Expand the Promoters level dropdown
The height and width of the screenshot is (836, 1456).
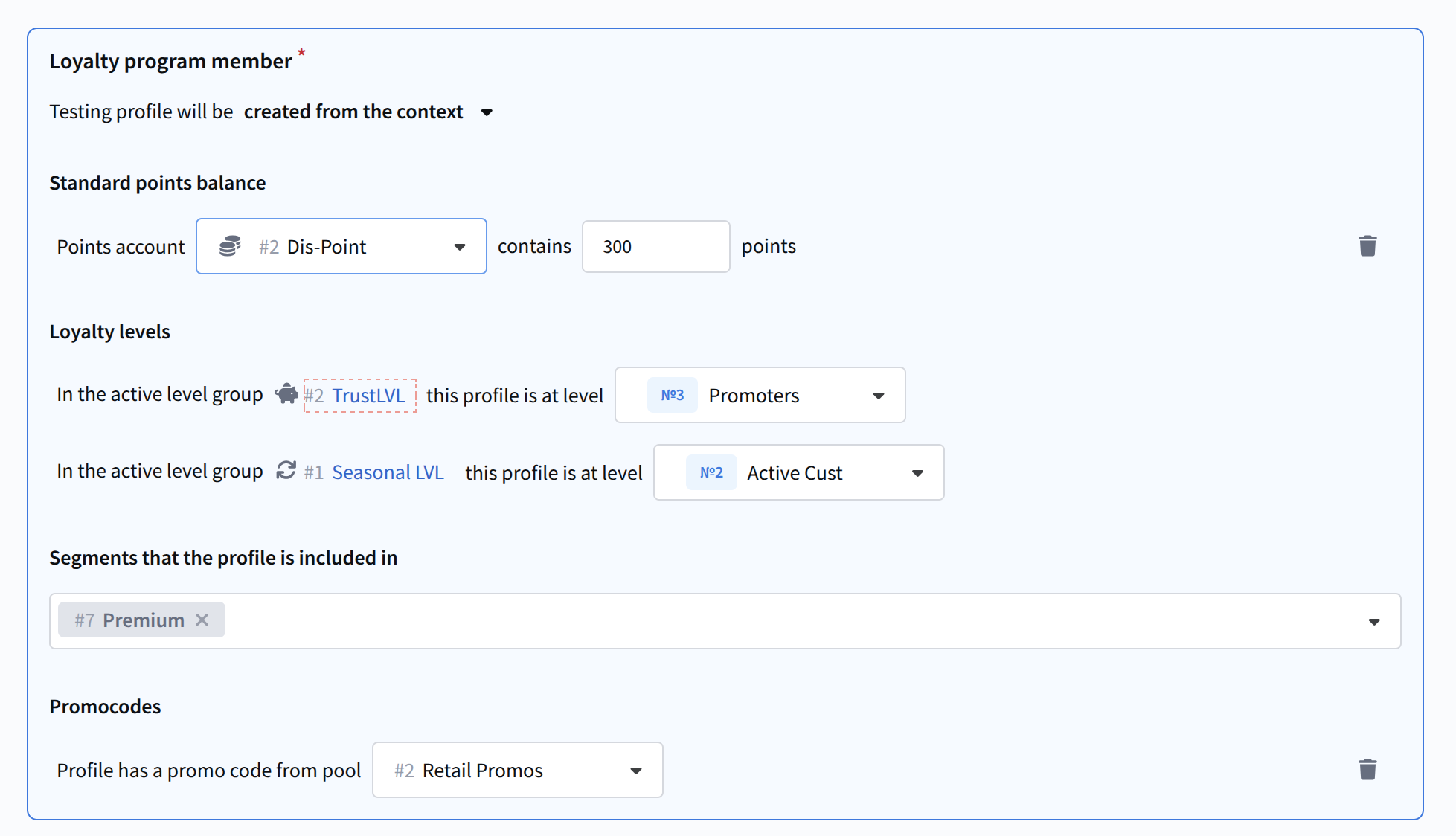878,396
